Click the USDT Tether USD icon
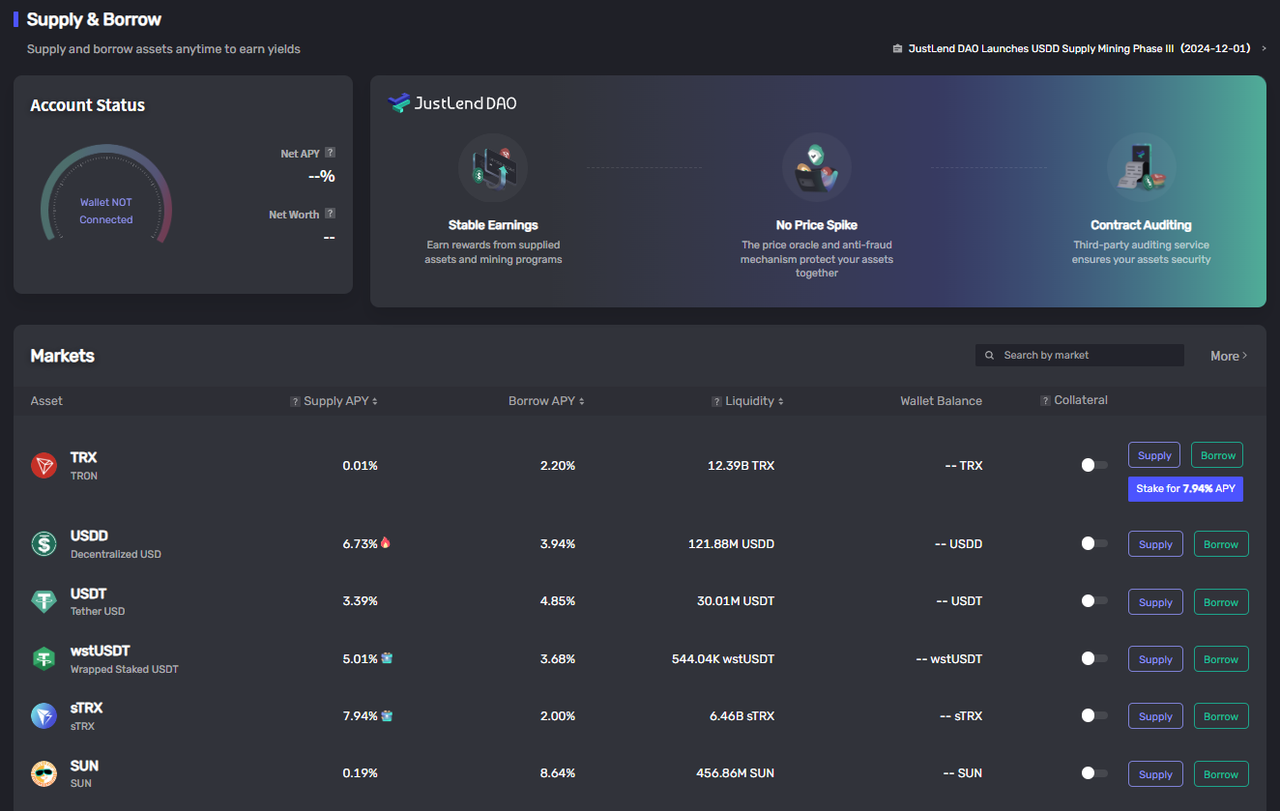Image resolution: width=1280 pixels, height=811 pixels. coord(43,601)
